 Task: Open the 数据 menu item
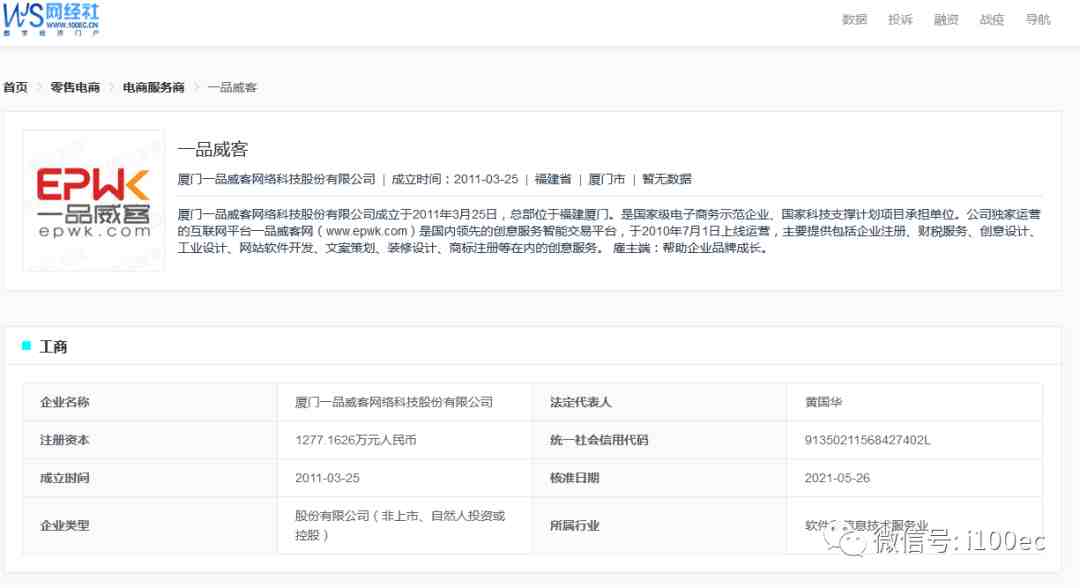pyautogui.click(x=854, y=19)
